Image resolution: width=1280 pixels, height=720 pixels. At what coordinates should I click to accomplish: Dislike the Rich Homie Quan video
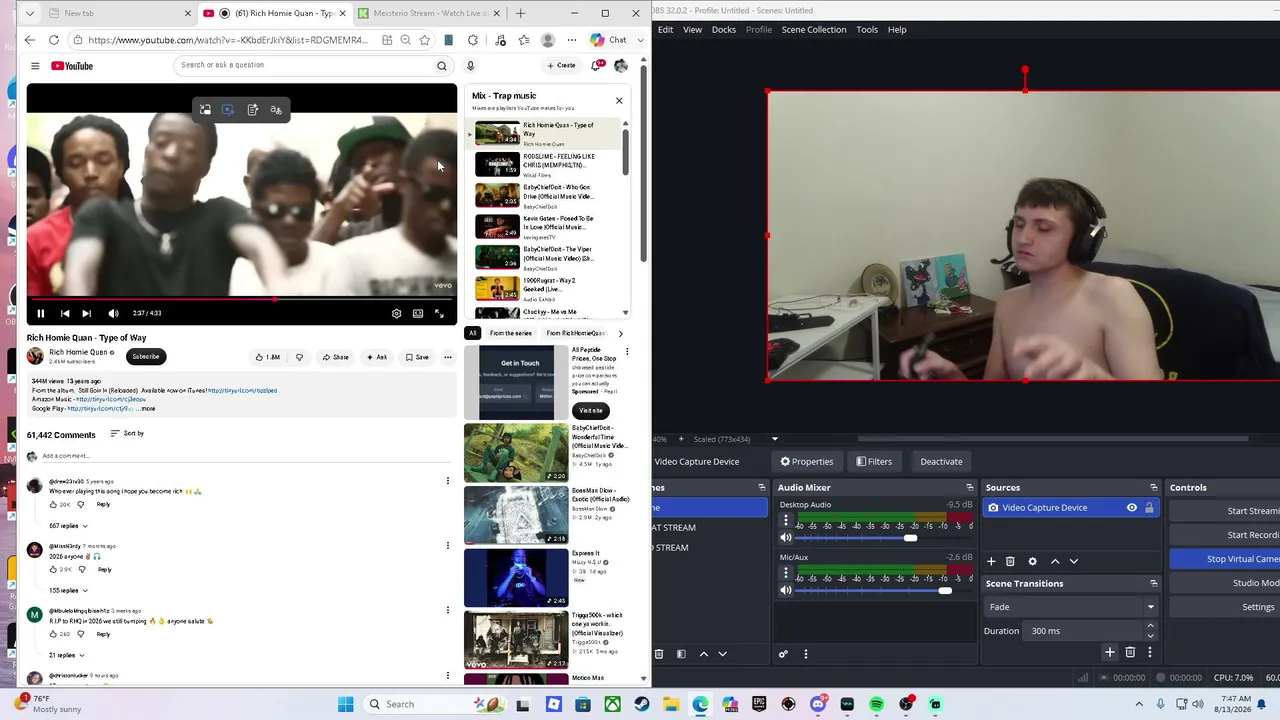click(x=298, y=357)
